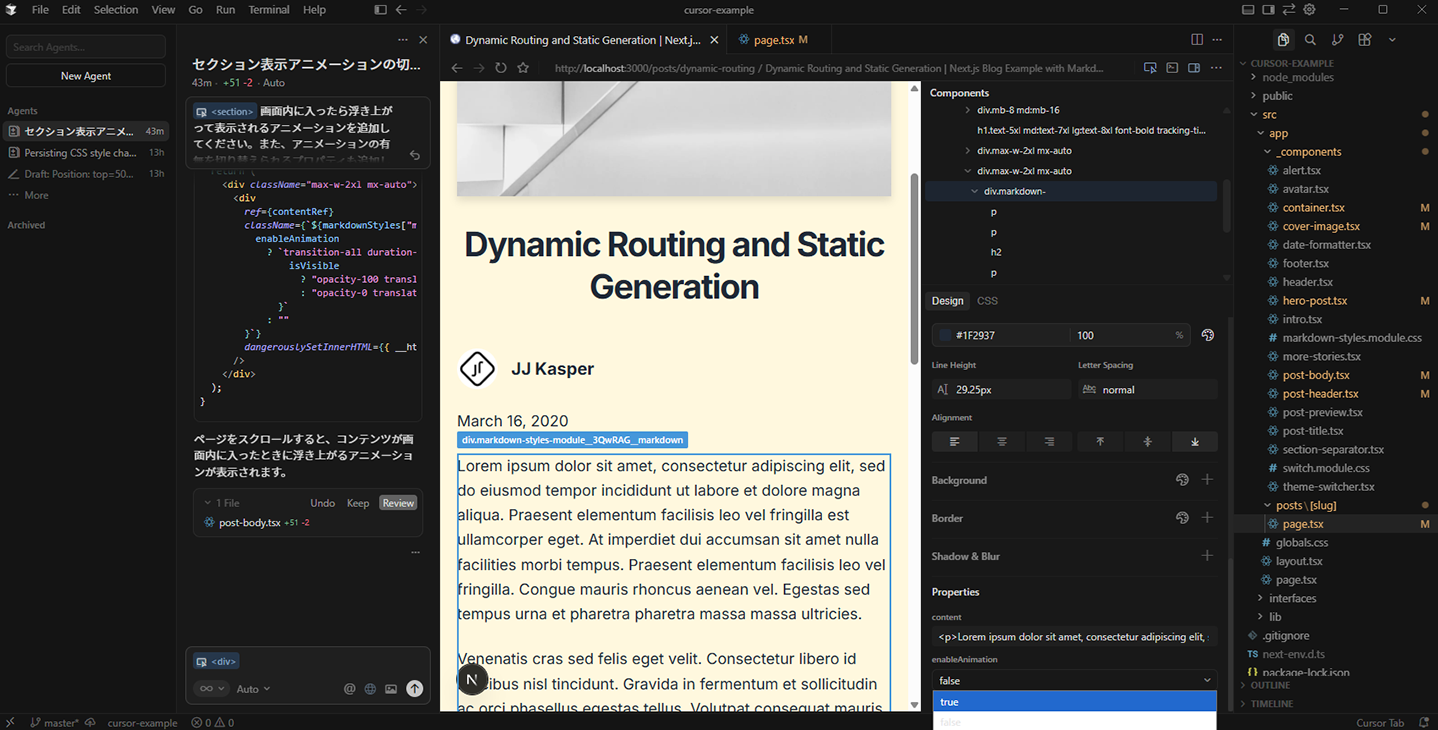
Task: Click the Undo link for the file change
Action: click(322, 503)
